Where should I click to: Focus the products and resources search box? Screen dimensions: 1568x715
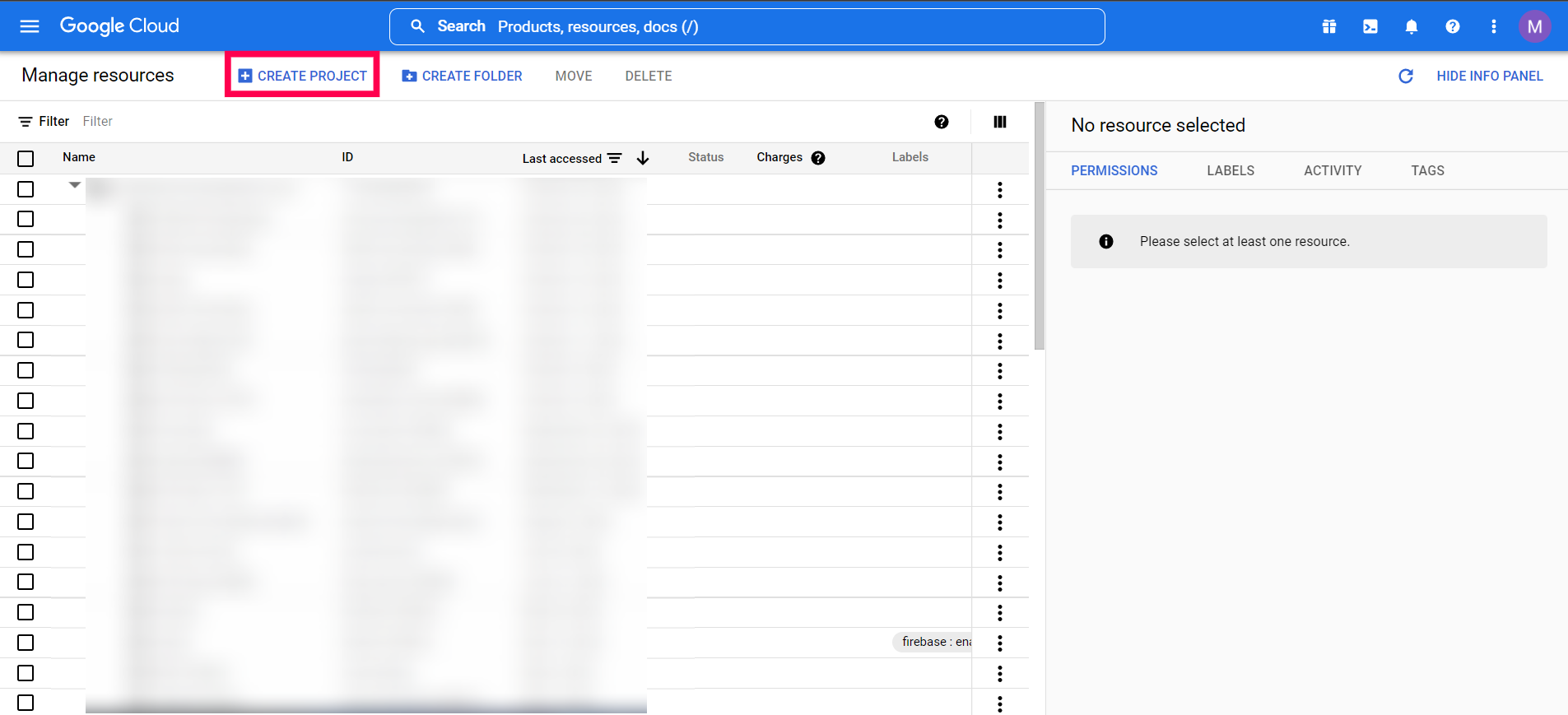[x=747, y=26]
